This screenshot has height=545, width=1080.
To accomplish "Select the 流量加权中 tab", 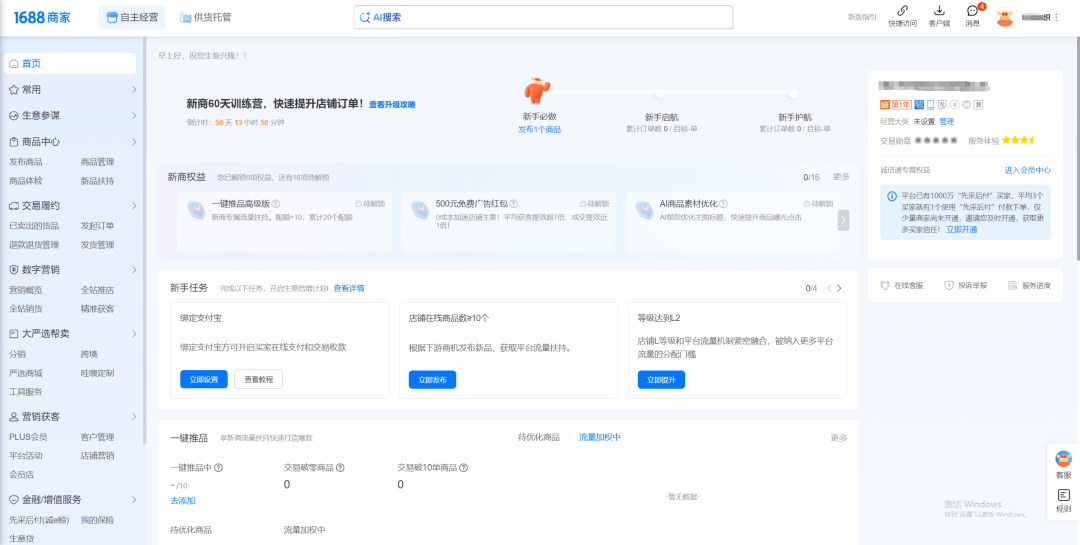I will (600, 438).
